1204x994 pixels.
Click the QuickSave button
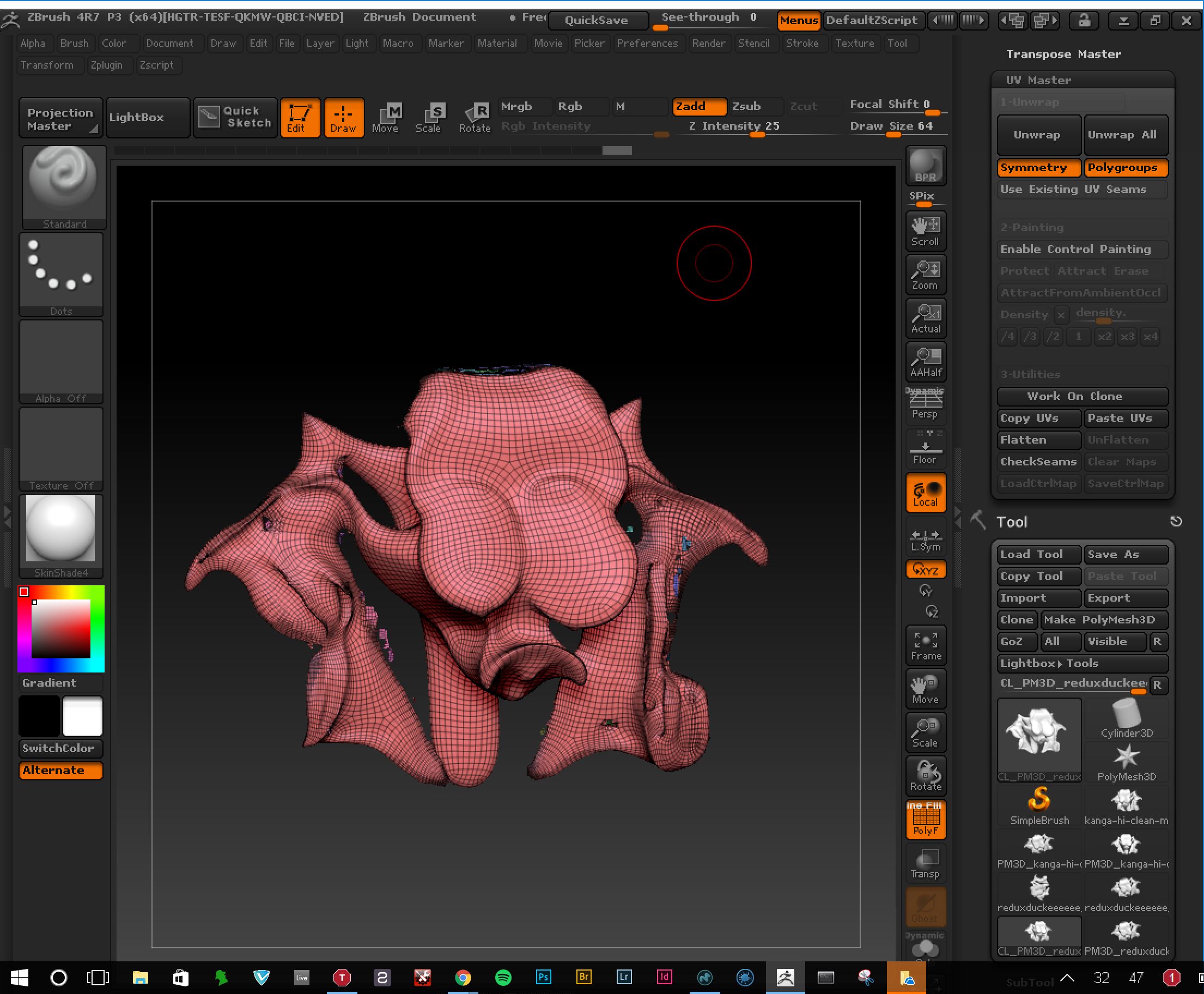(598, 21)
